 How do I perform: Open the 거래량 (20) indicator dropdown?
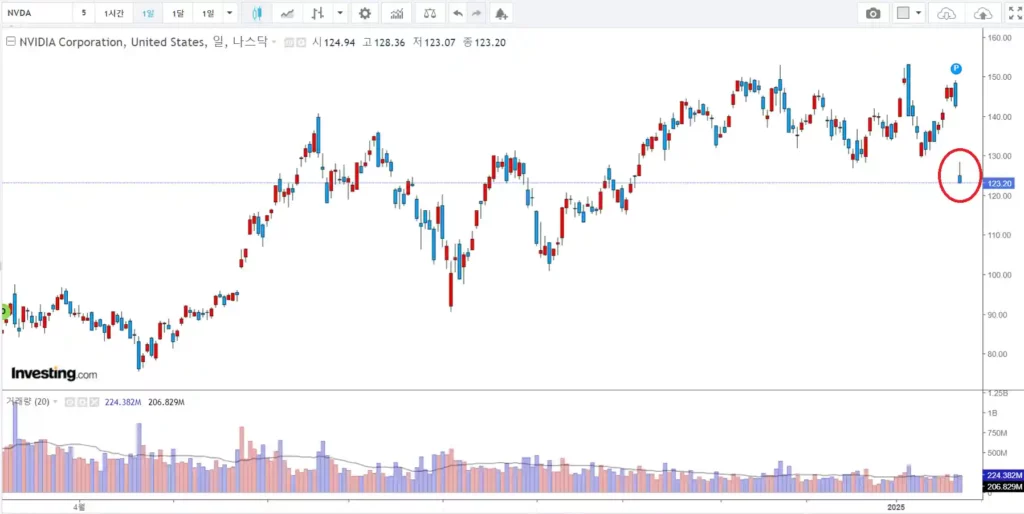[55, 402]
